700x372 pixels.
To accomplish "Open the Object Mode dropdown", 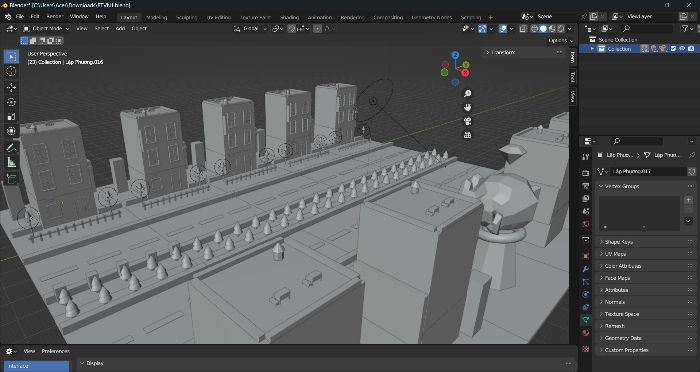I will (46, 29).
